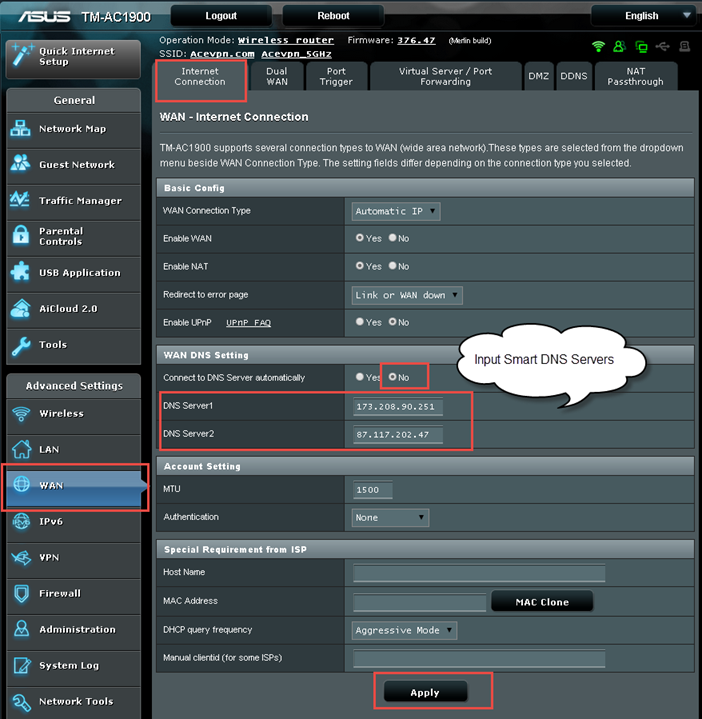Image resolution: width=702 pixels, height=719 pixels.
Task: Click the WAN globe icon
Action: (x=22, y=484)
